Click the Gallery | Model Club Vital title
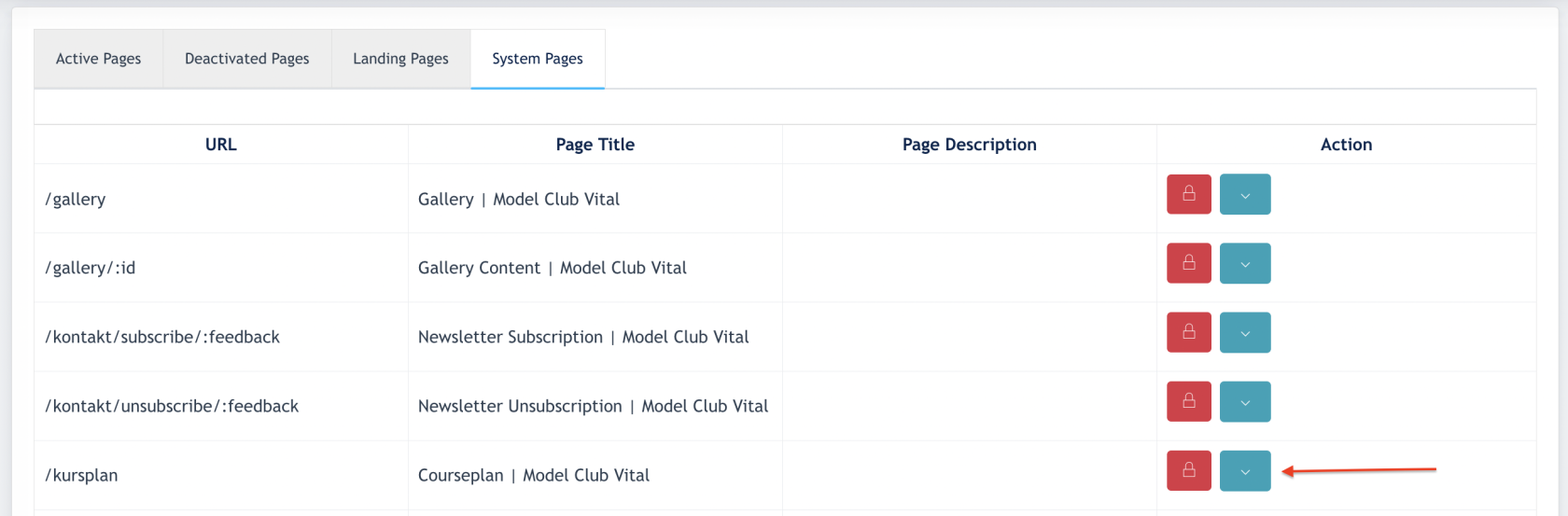 [519, 199]
